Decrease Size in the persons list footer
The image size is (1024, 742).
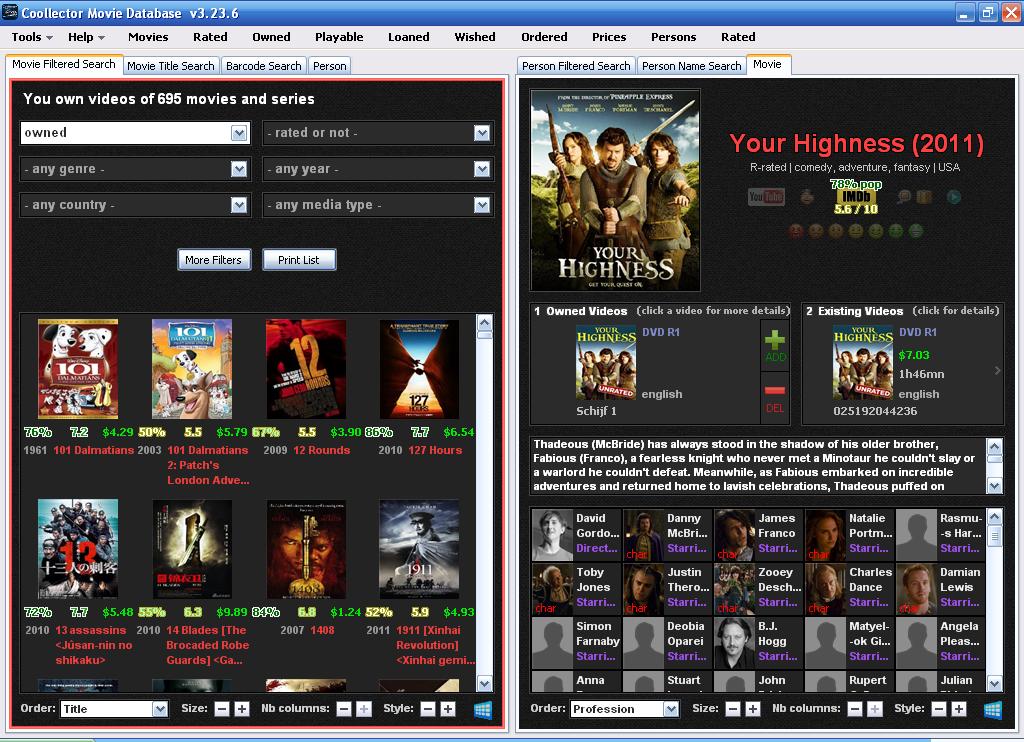(x=733, y=709)
